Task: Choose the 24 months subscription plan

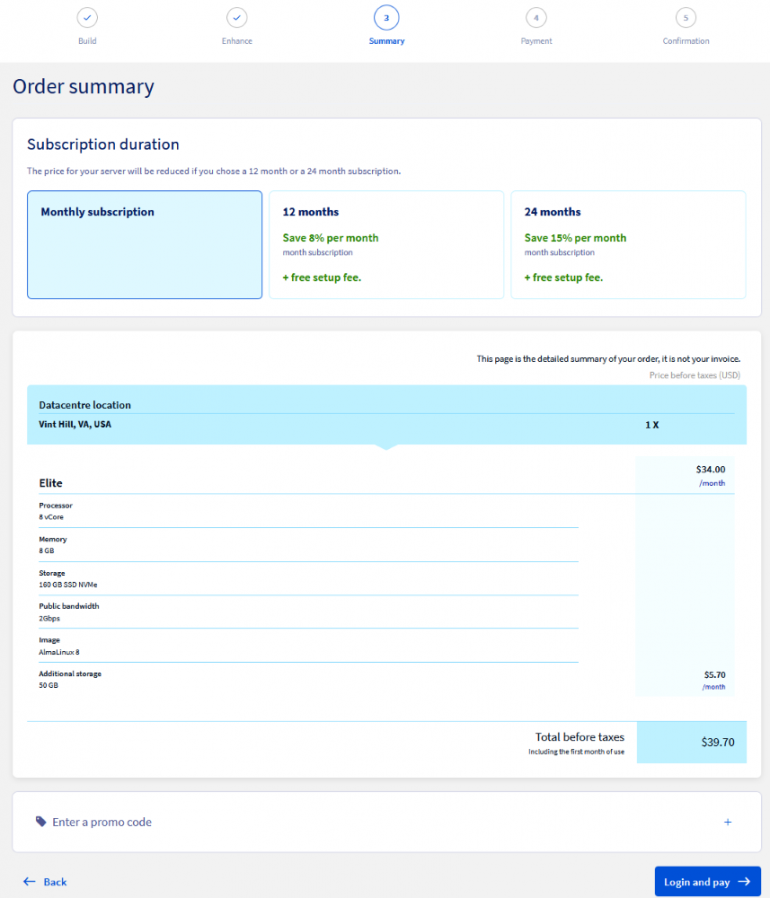Action: click(628, 245)
